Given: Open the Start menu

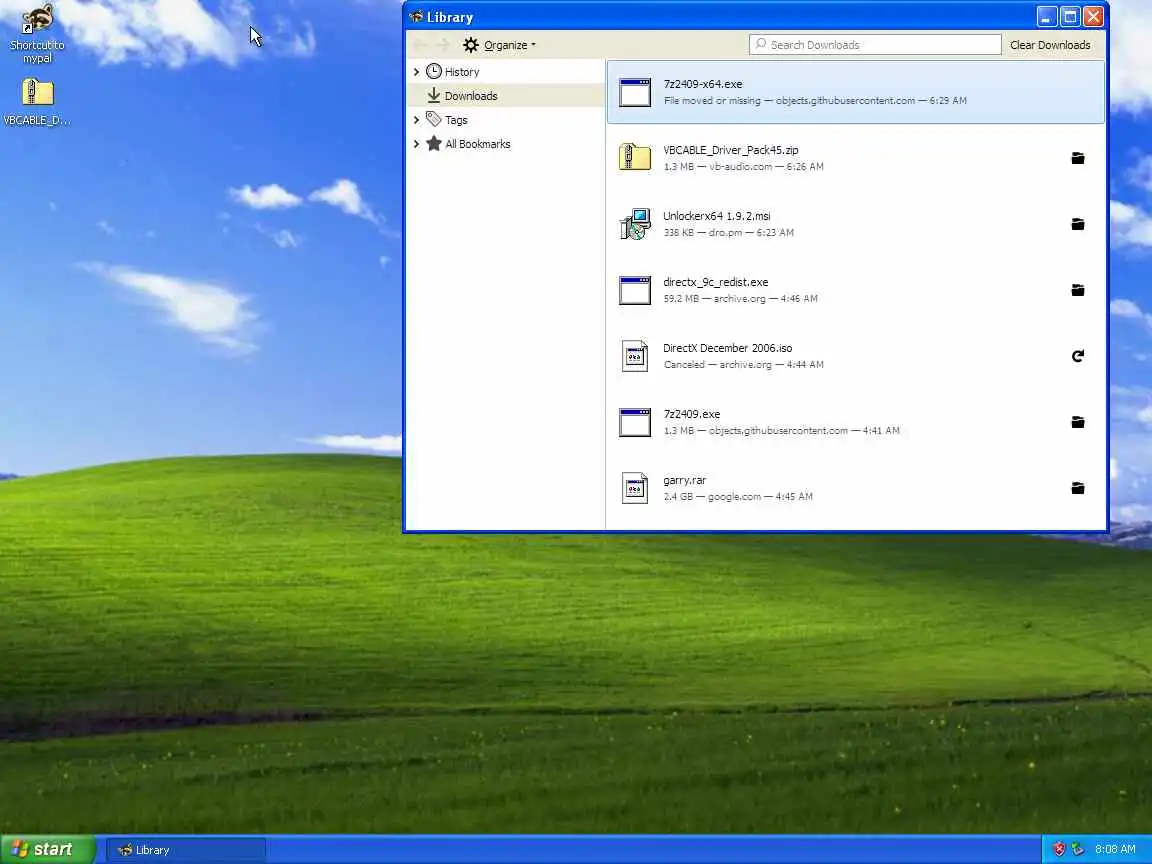Looking at the screenshot, I should click(48, 849).
